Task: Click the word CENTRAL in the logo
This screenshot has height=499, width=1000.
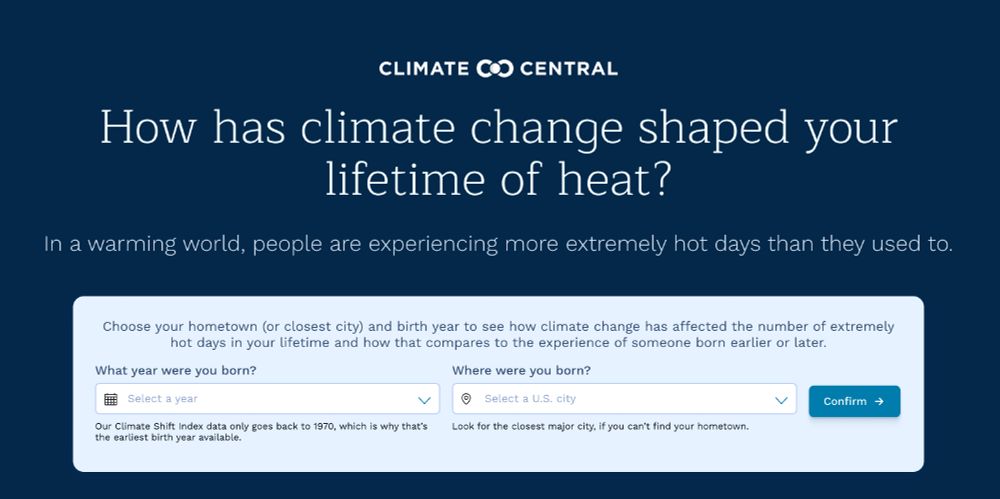Action: [569, 69]
